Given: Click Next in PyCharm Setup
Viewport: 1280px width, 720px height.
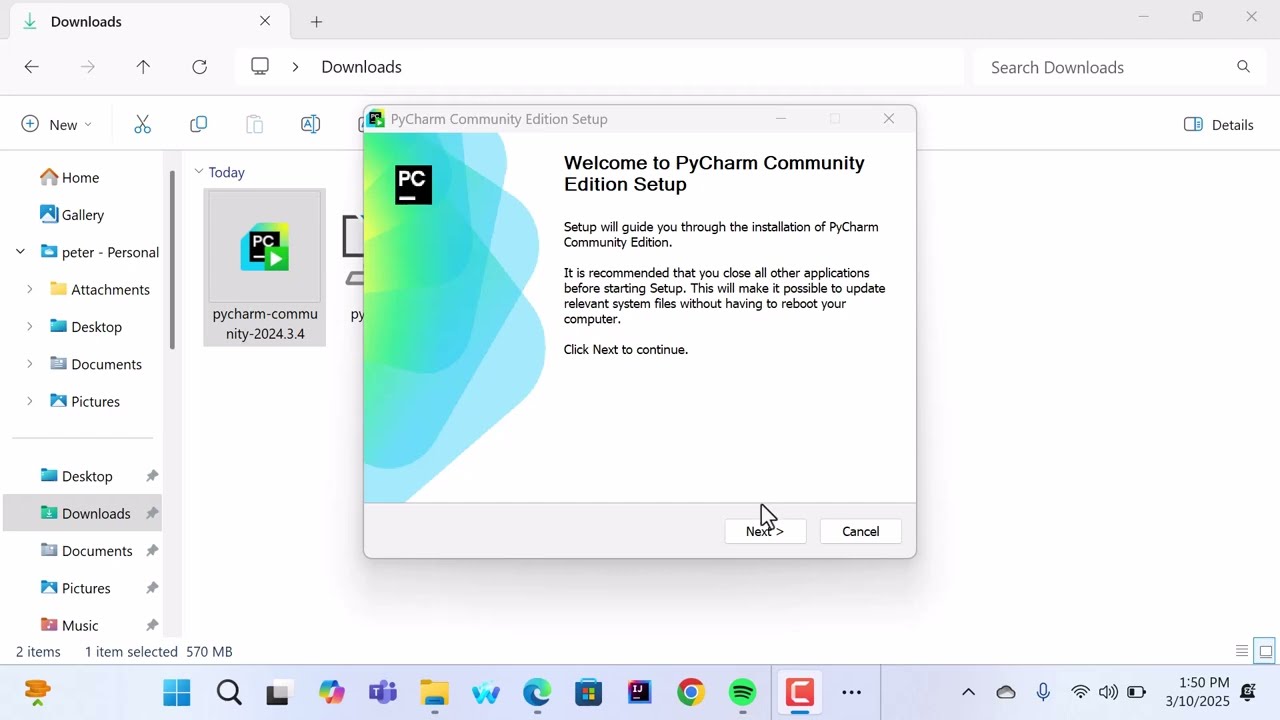Looking at the screenshot, I should coord(765,531).
